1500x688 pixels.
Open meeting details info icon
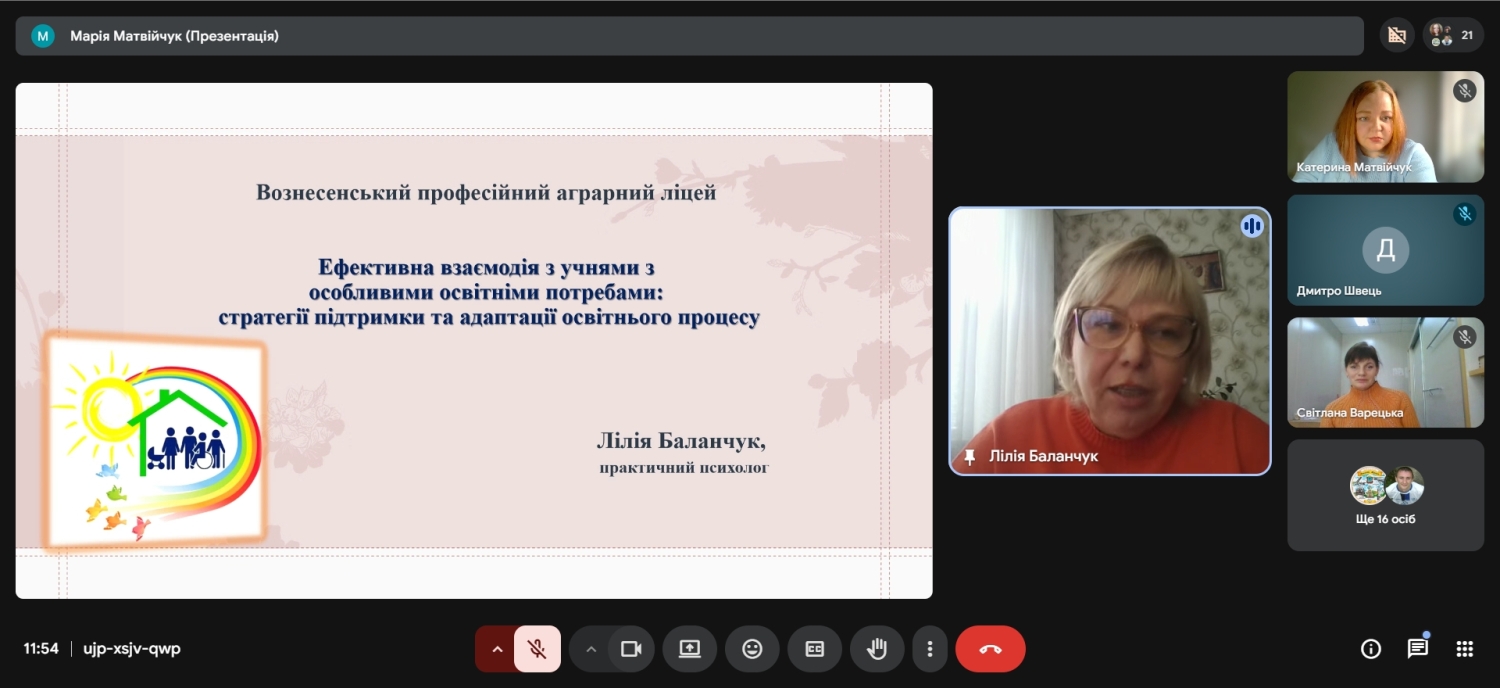1371,649
